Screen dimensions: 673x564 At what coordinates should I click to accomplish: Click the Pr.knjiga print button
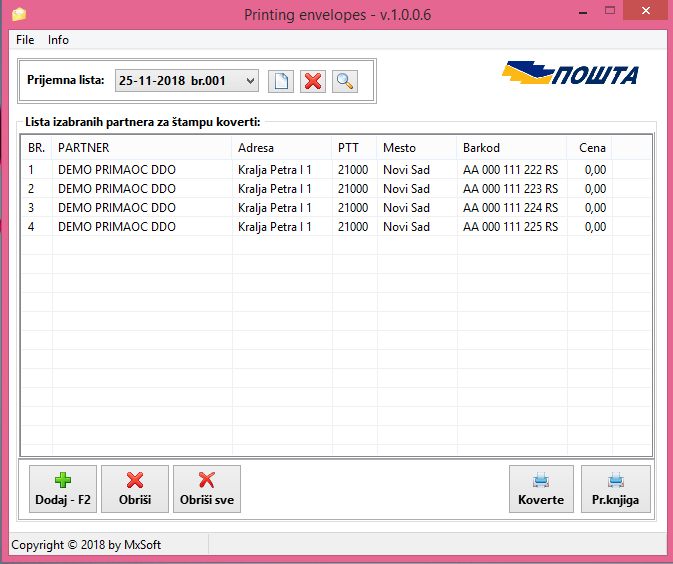(x=615, y=489)
